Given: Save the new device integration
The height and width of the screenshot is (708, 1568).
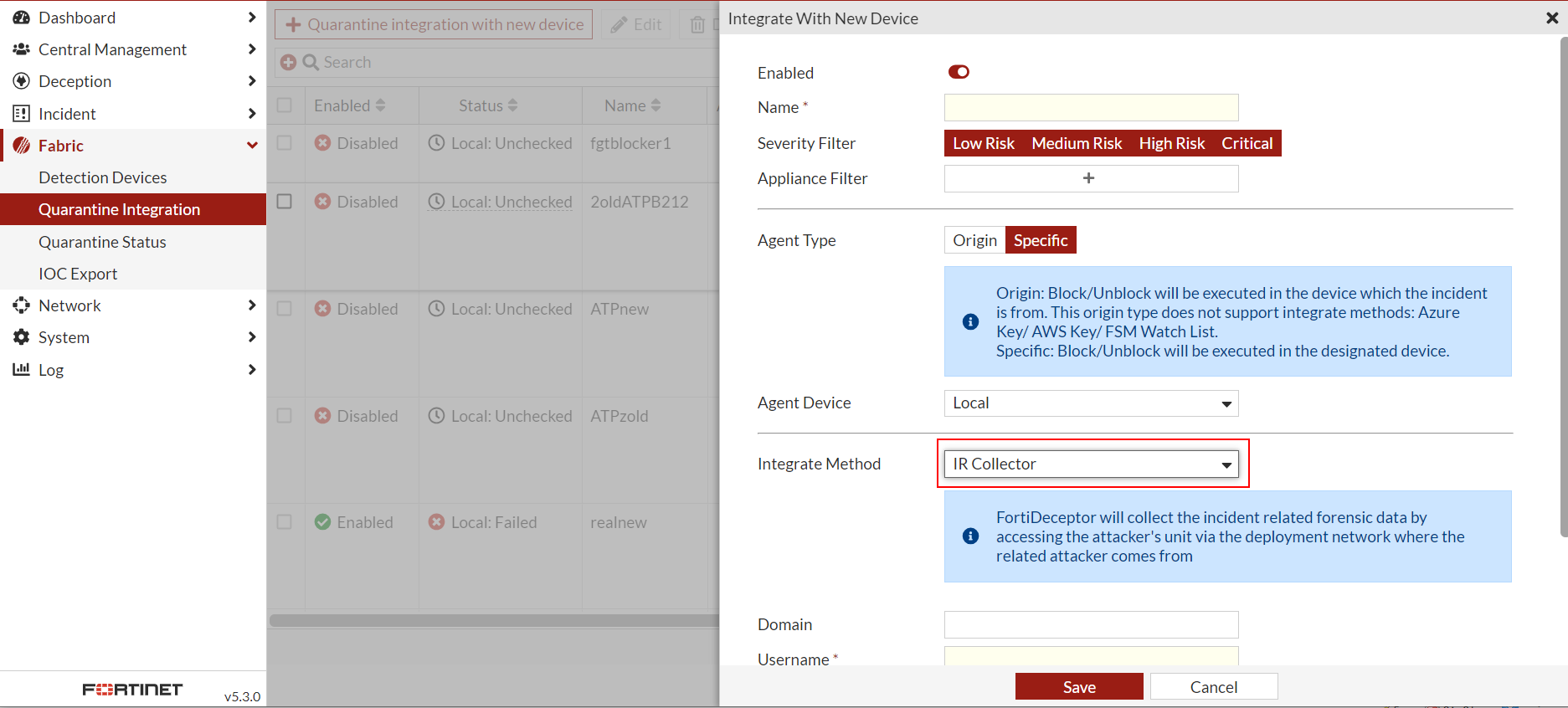Looking at the screenshot, I should pyautogui.click(x=1078, y=686).
